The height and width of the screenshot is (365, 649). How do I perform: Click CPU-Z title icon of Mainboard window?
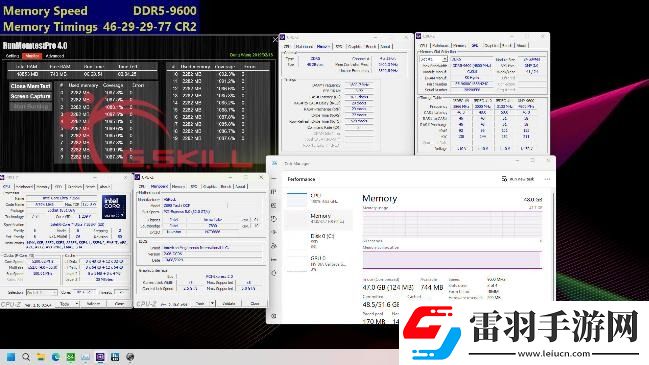coord(137,177)
